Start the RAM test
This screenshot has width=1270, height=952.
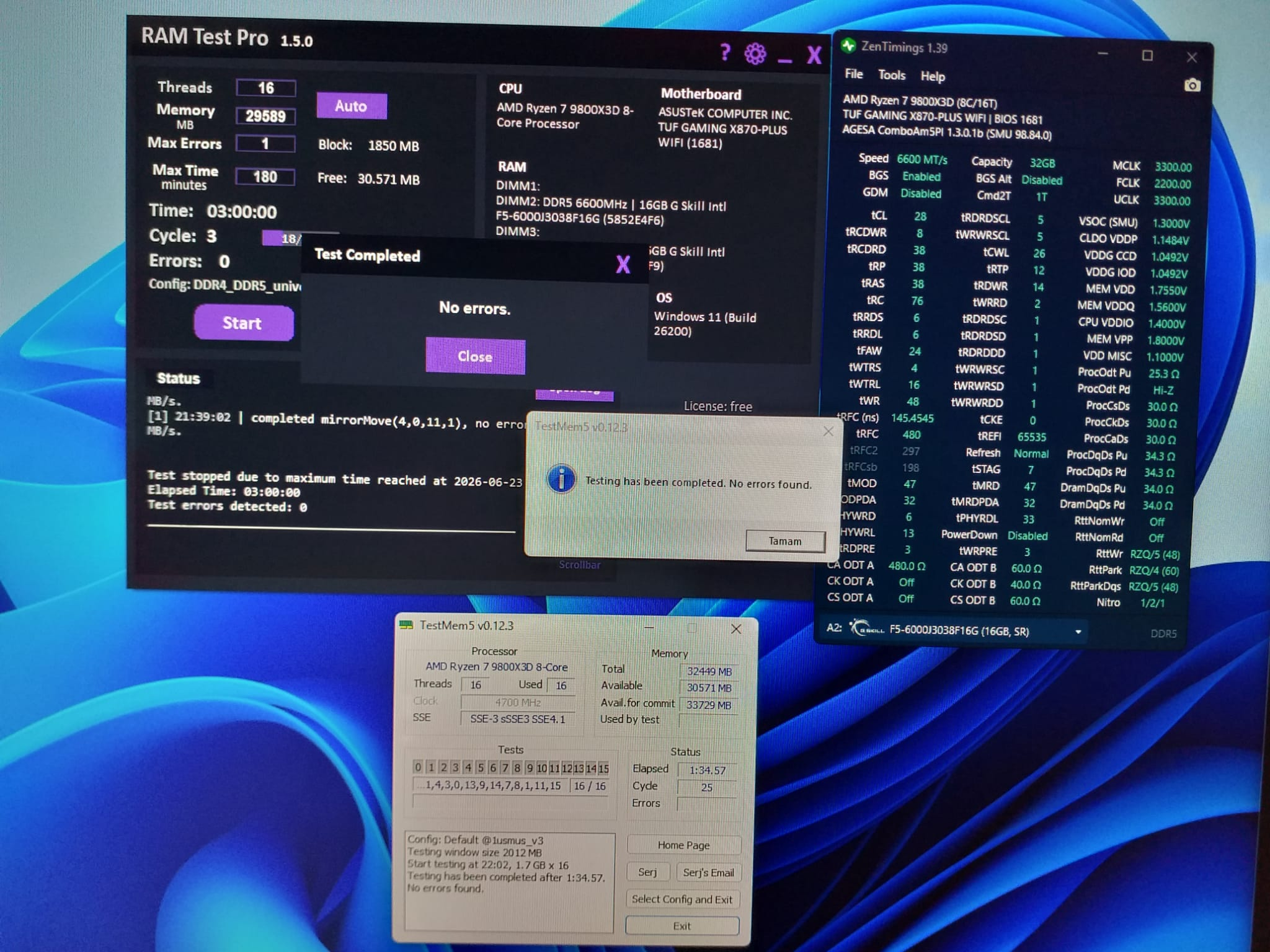click(x=243, y=323)
